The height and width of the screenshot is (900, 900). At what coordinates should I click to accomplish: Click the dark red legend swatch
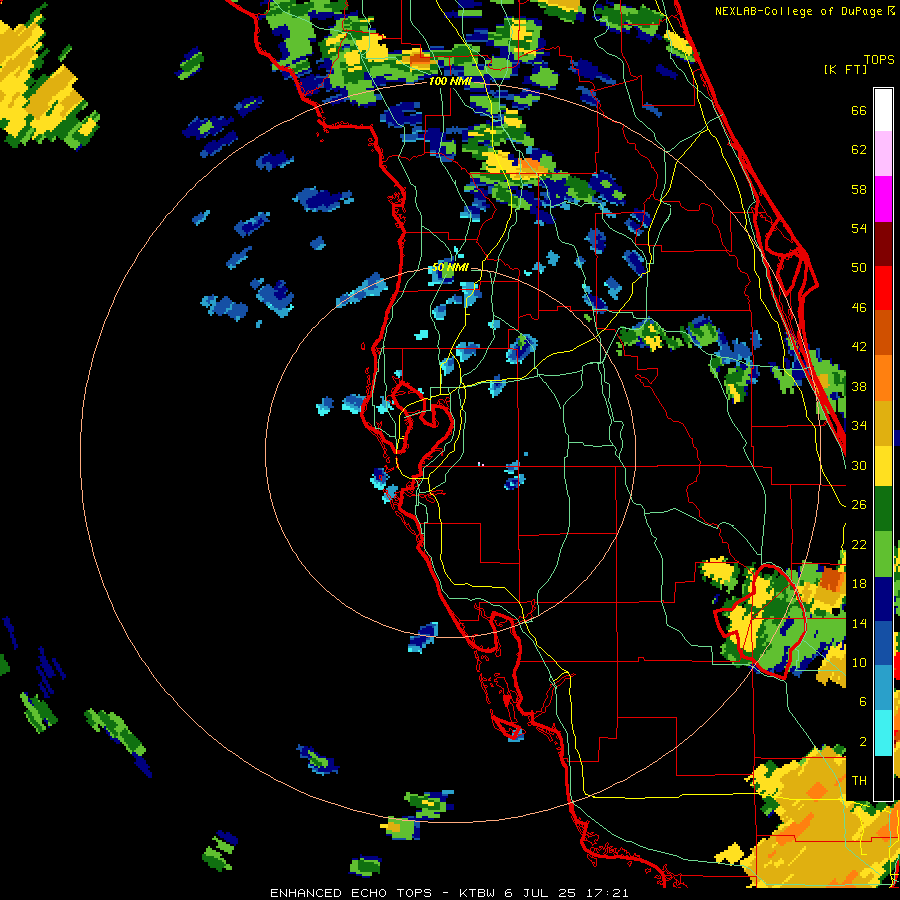883,243
